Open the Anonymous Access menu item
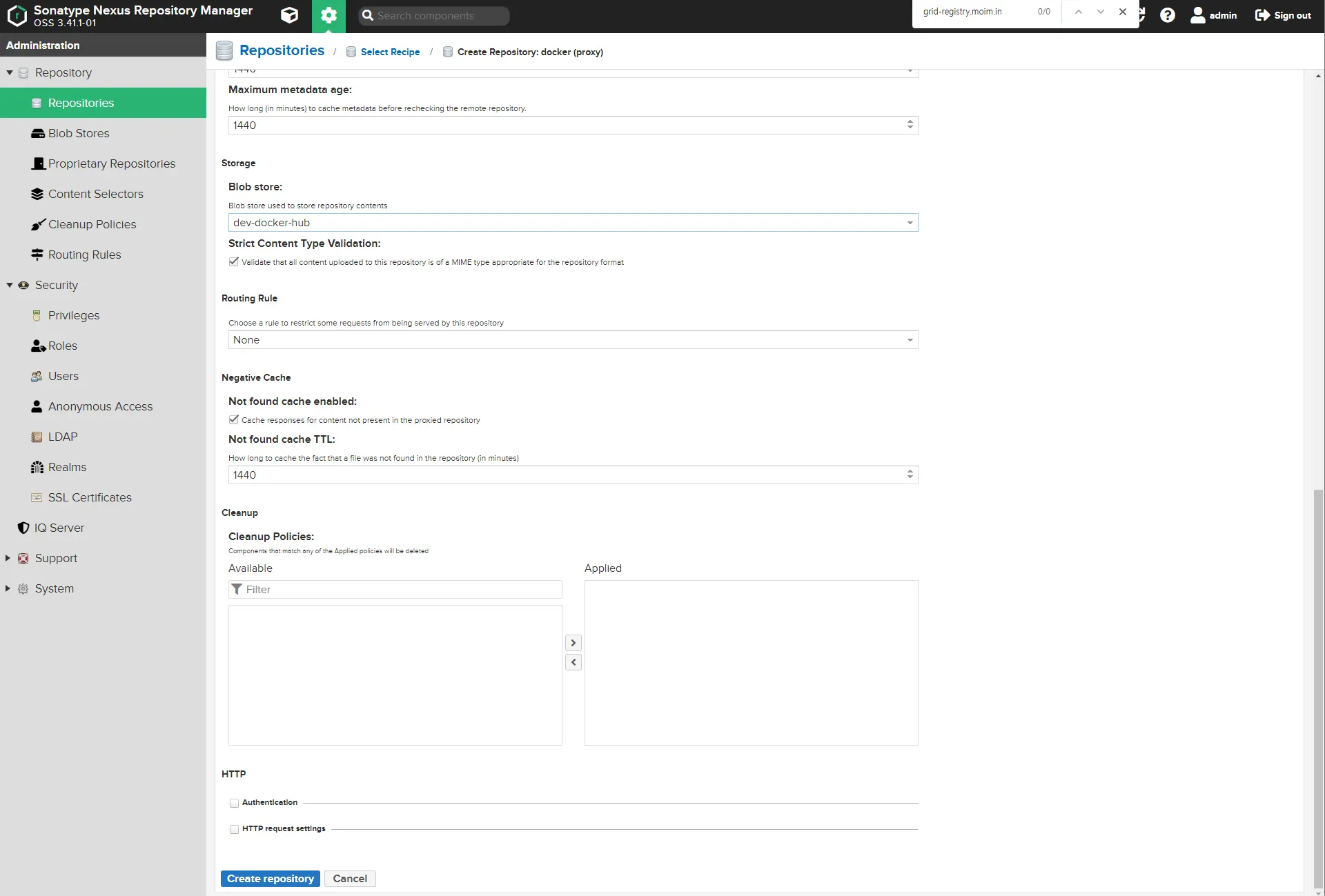Viewport: 1325px width, 896px height. pyautogui.click(x=100, y=406)
